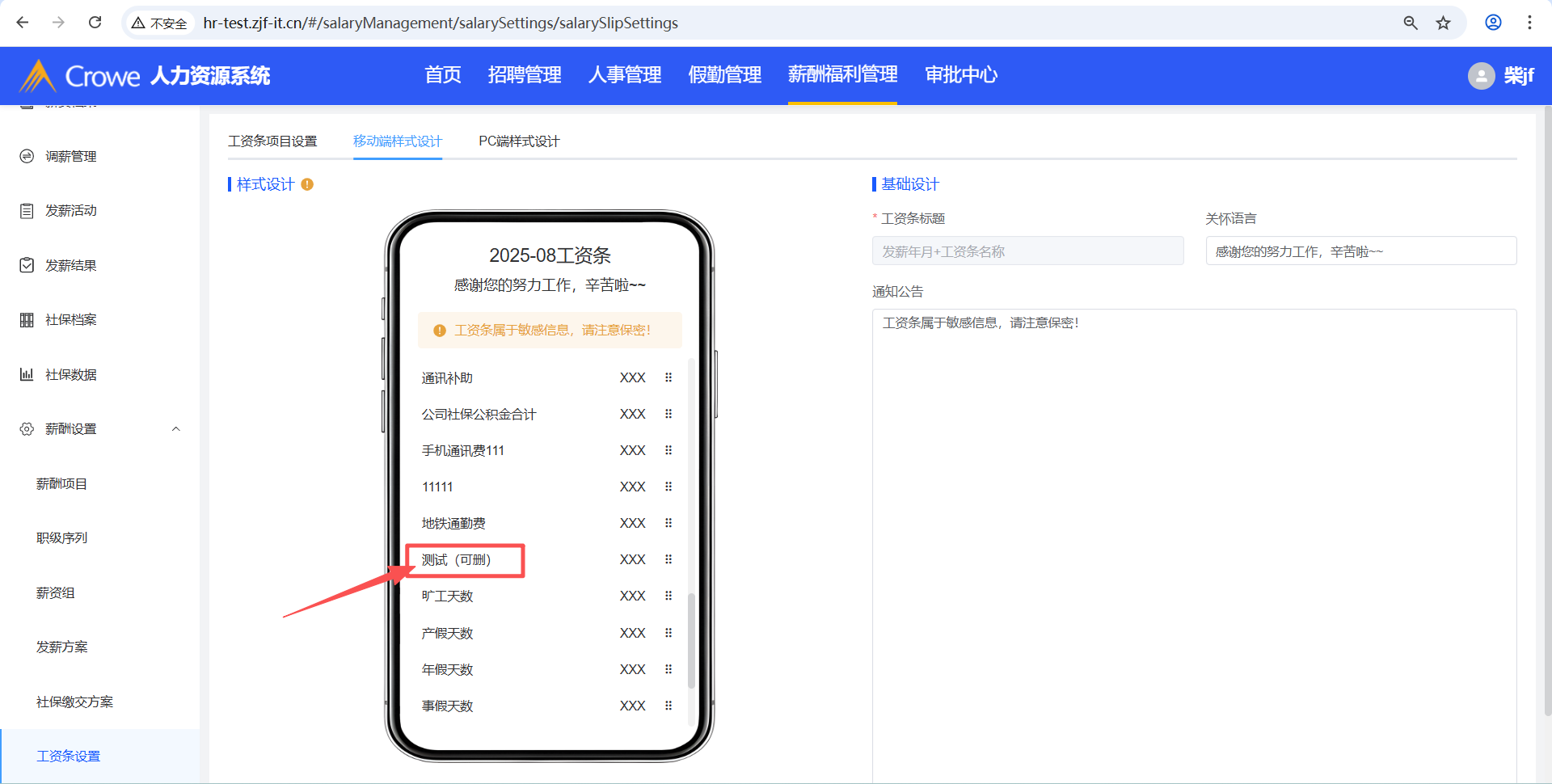The image size is (1552, 784).
Task: Click the phone preview scrollbar
Action: coord(691,641)
